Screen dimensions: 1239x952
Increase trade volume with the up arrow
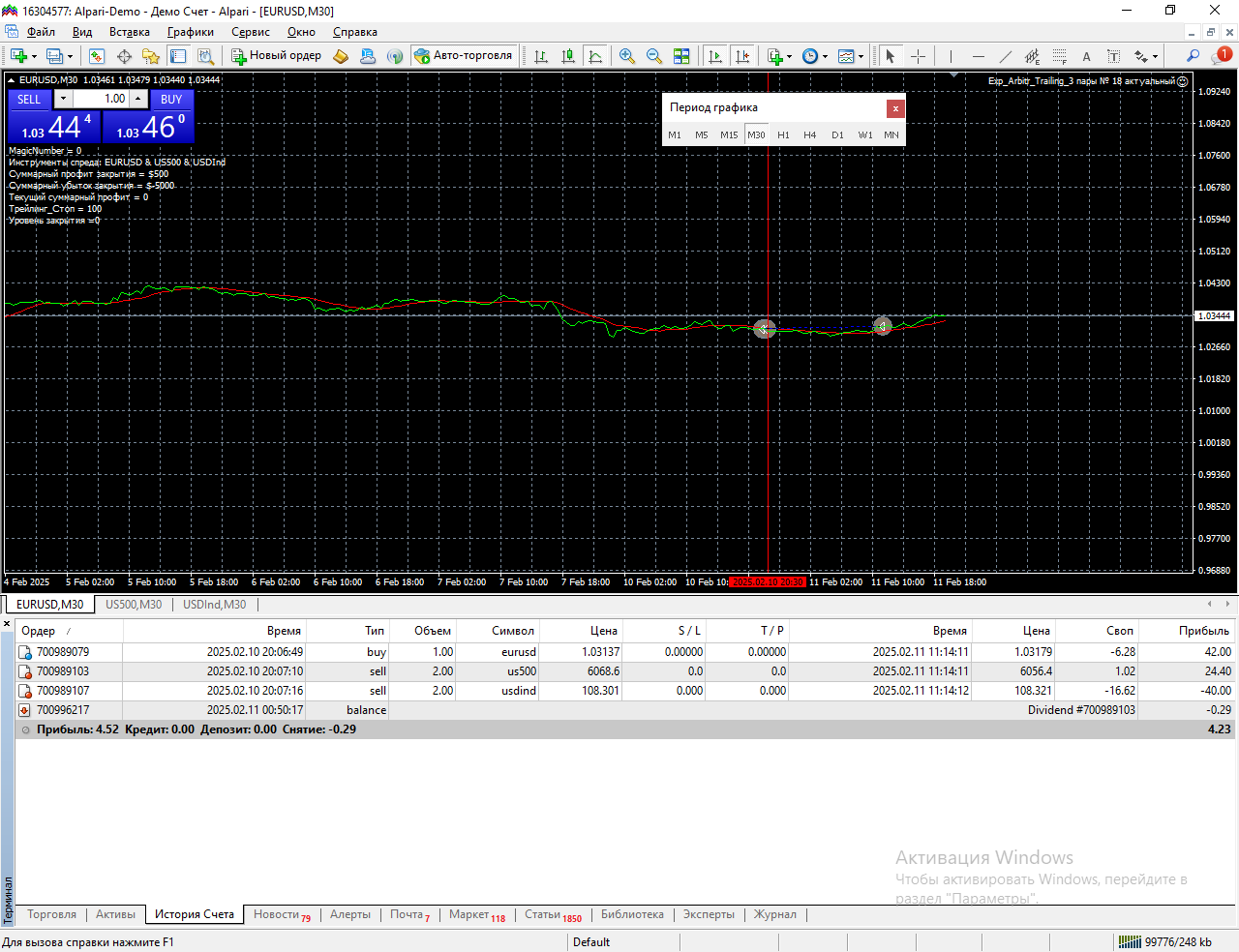pos(138,99)
